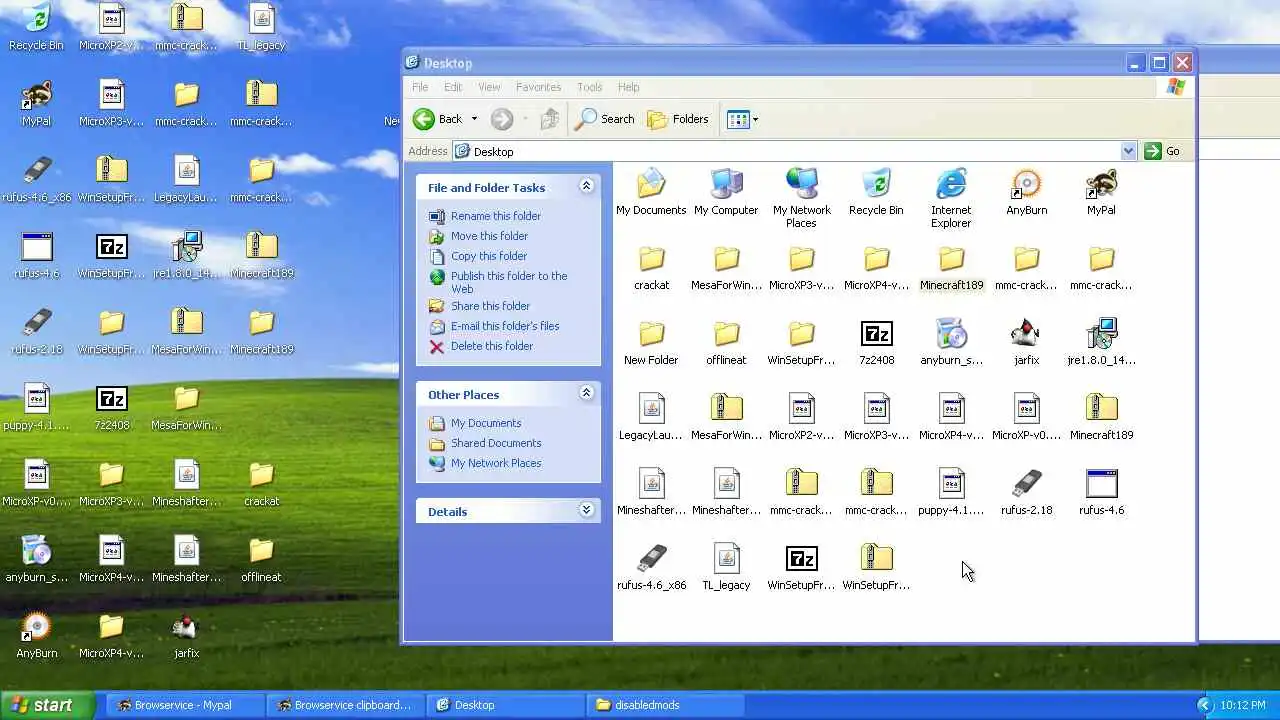Image resolution: width=1280 pixels, height=720 pixels.
Task: Open the Back button history dropdown
Action: (x=474, y=119)
